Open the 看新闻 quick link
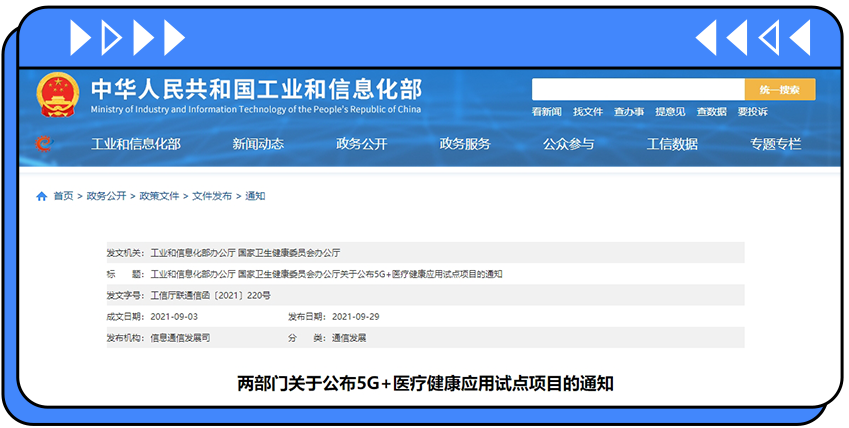 tap(546, 112)
